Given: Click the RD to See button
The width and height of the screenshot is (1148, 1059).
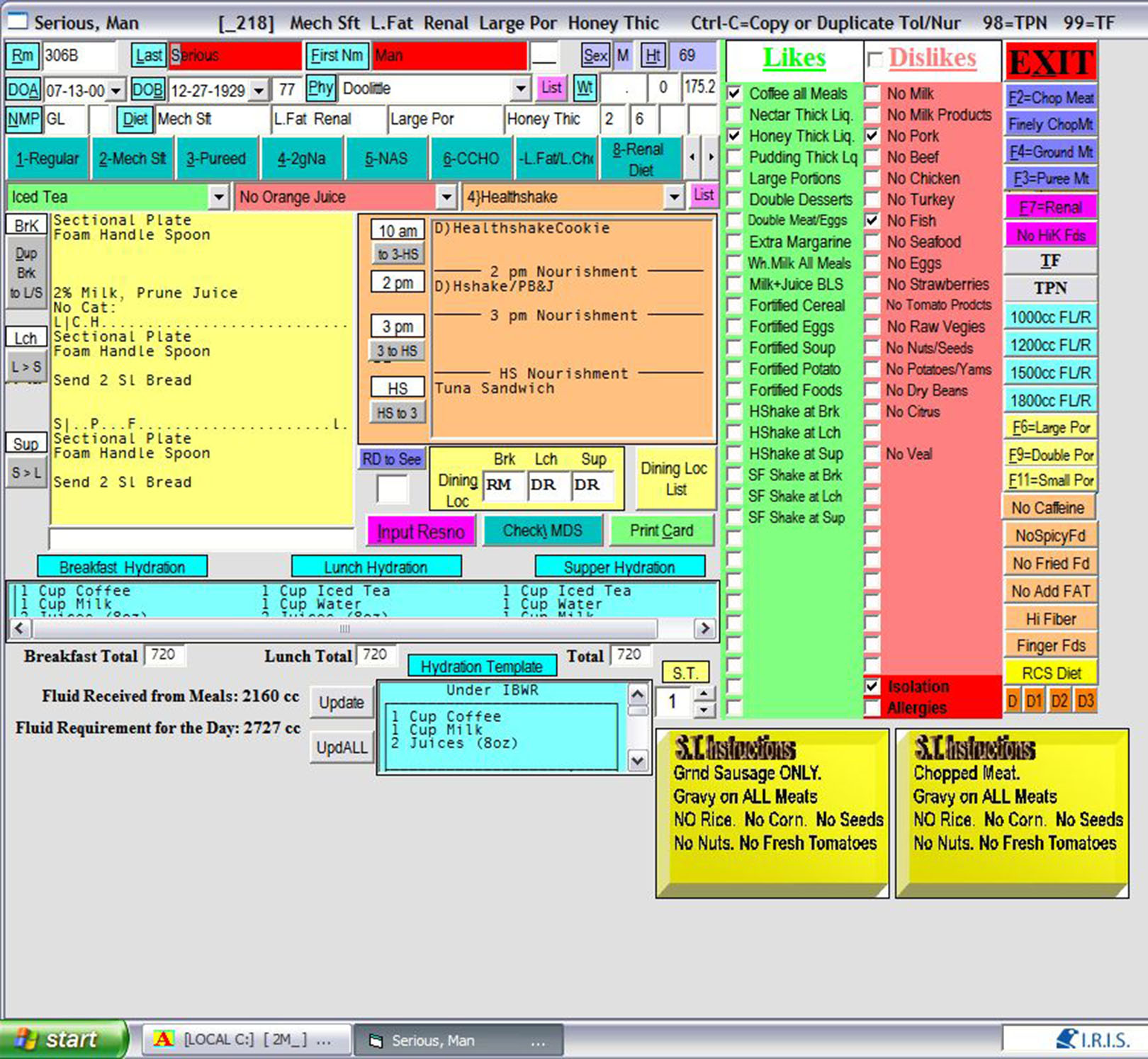Looking at the screenshot, I should [392, 459].
